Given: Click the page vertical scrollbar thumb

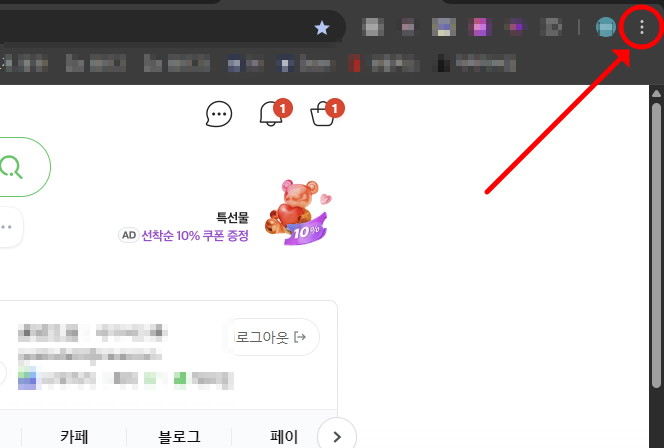Looking at the screenshot, I should pos(656,245).
